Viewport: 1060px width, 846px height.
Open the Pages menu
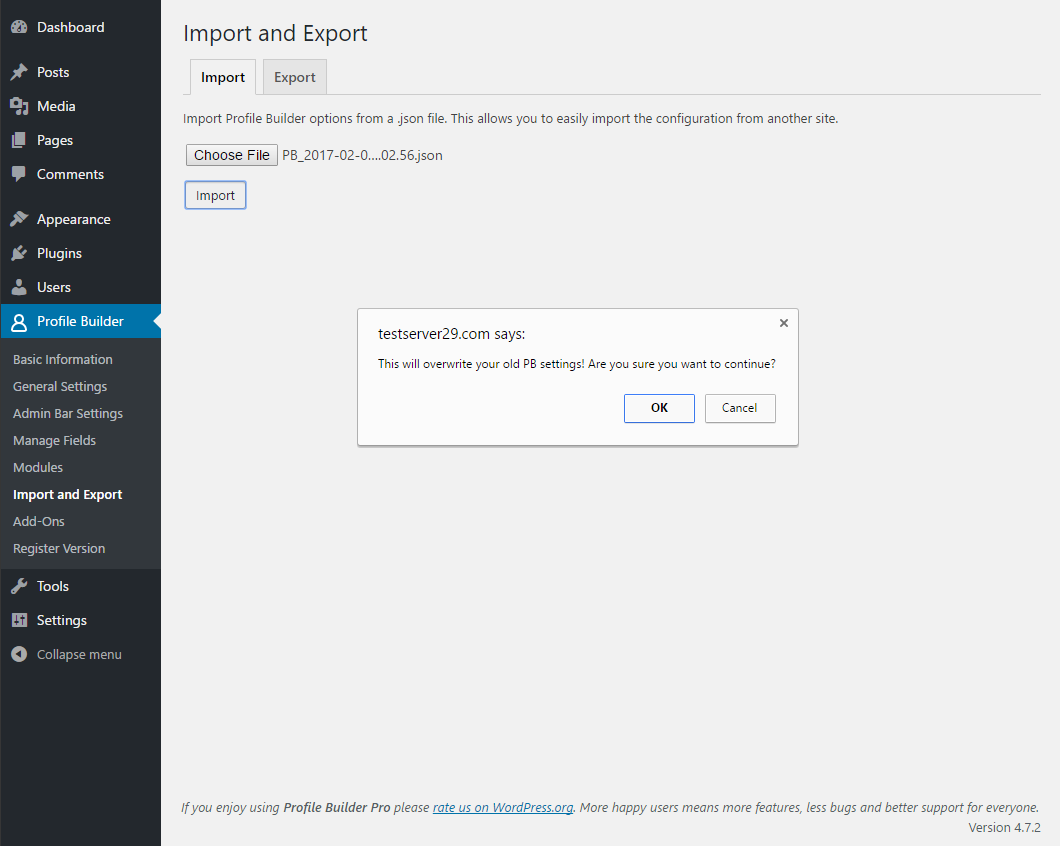tap(55, 140)
